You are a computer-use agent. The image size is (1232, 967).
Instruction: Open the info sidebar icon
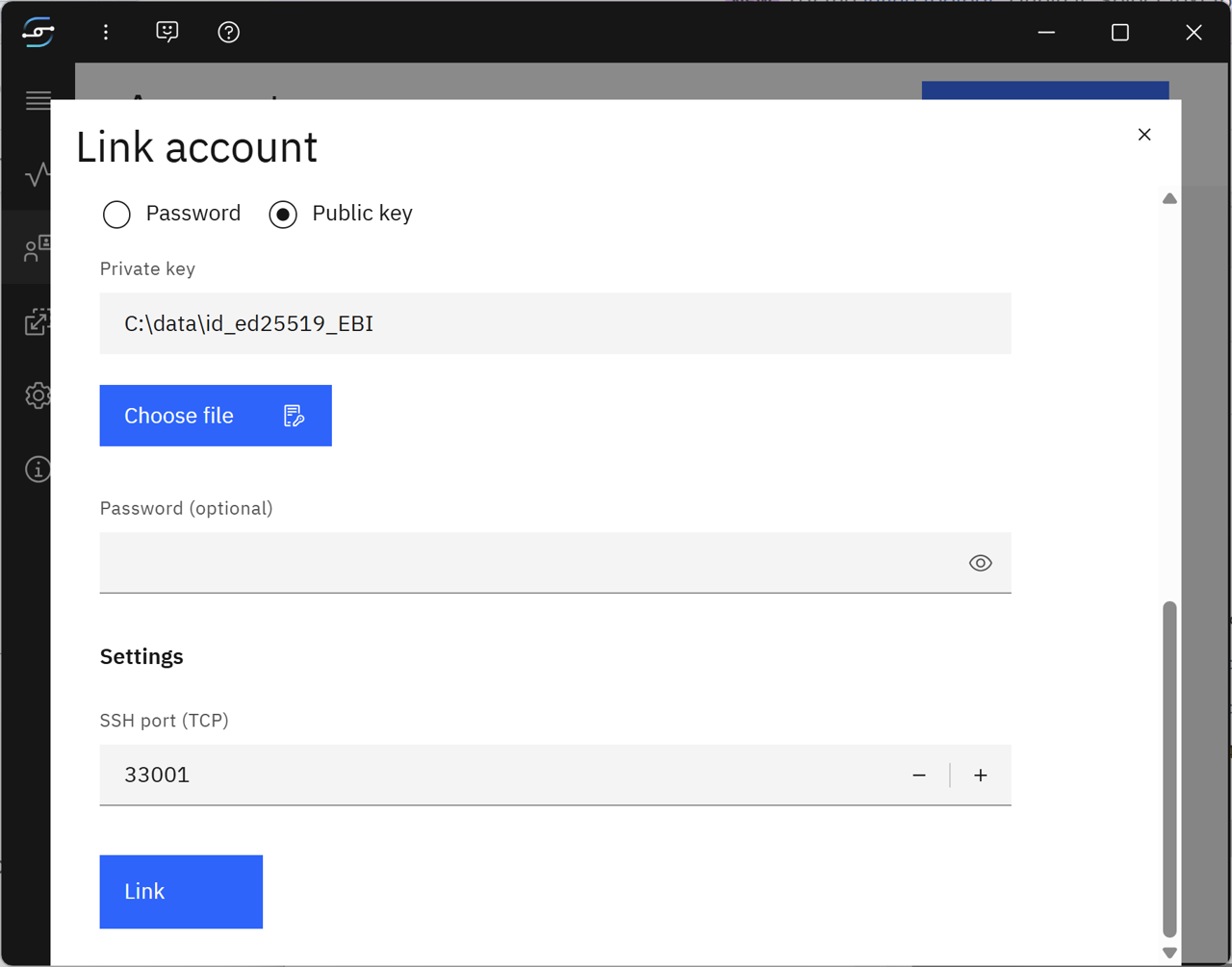(38, 470)
